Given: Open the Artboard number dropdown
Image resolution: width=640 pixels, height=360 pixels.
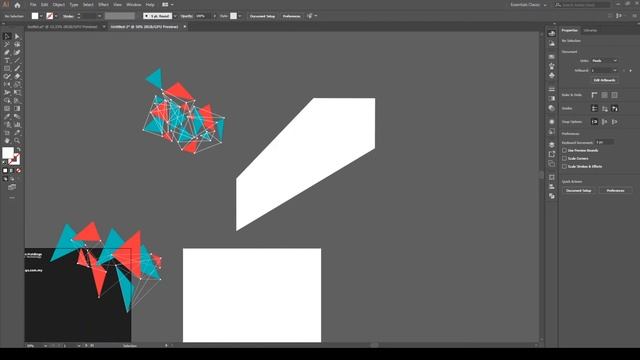Looking at the screenshot, I should pos(604,71).
